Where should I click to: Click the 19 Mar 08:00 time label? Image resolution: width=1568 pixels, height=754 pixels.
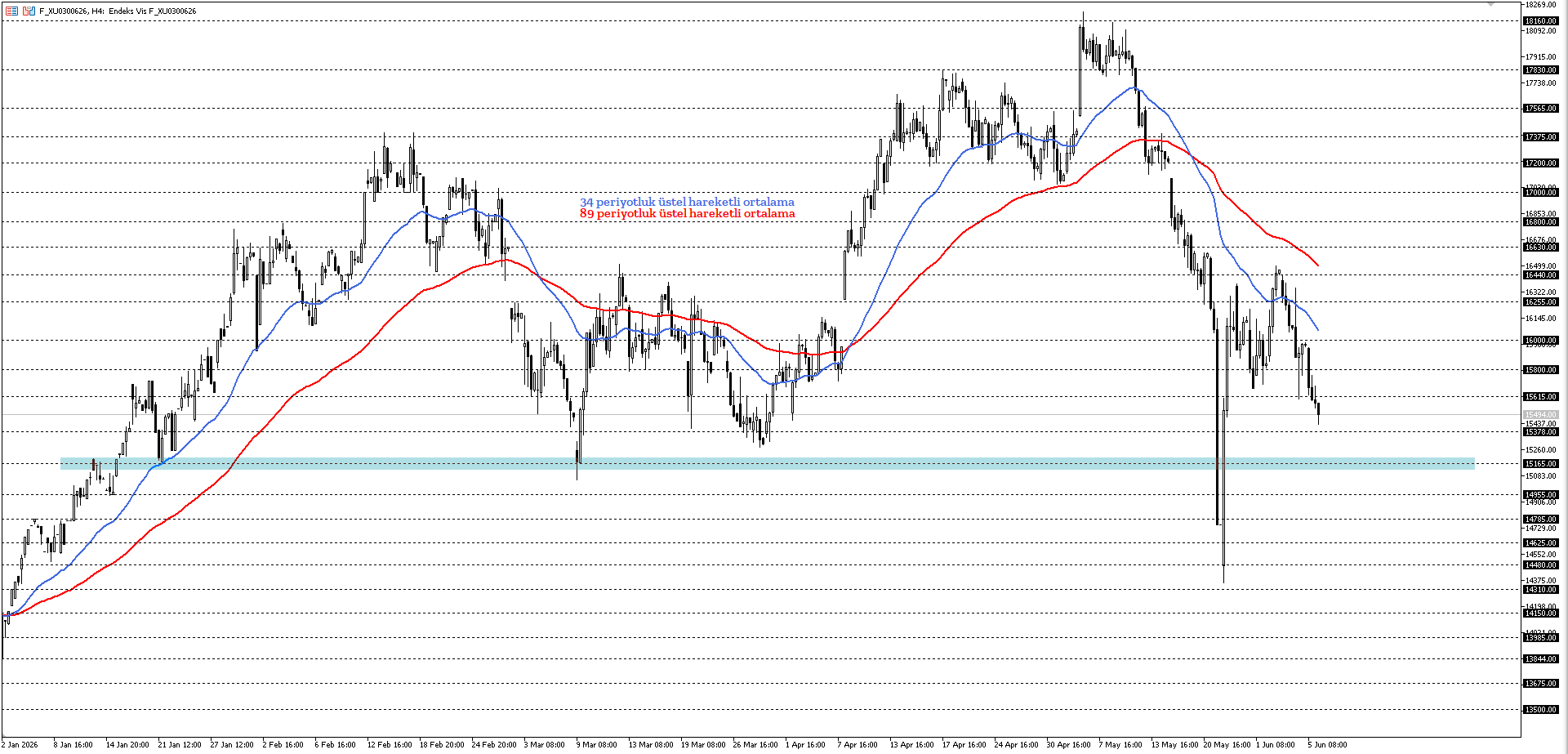[703, 745]
